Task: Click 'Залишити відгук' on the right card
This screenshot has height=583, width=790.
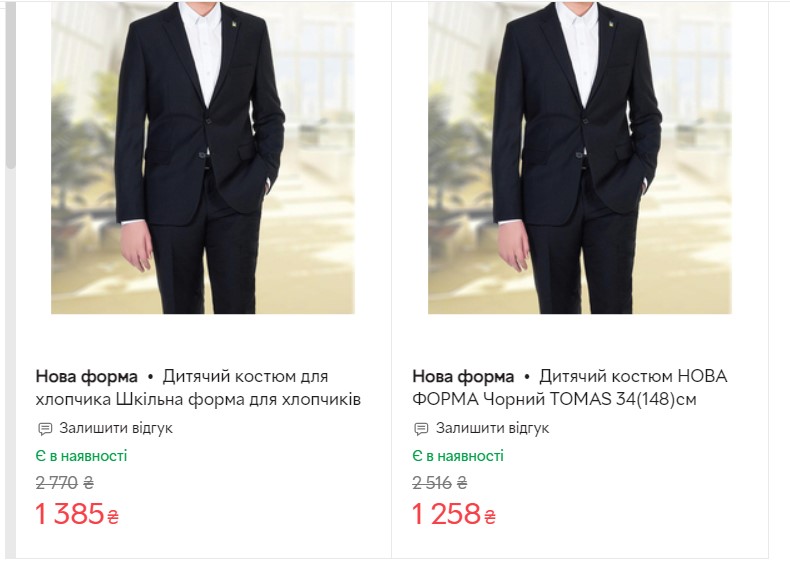Action: coord(493,429)
